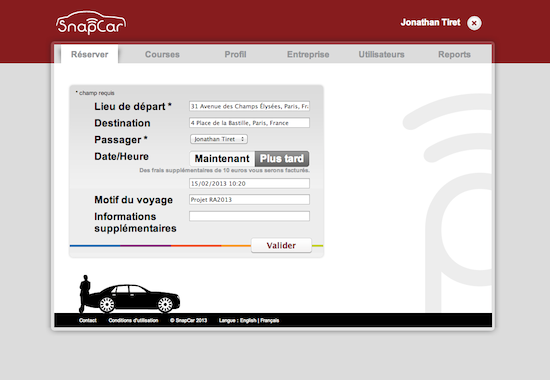Select Plus tard for later booking

point(282,159)
